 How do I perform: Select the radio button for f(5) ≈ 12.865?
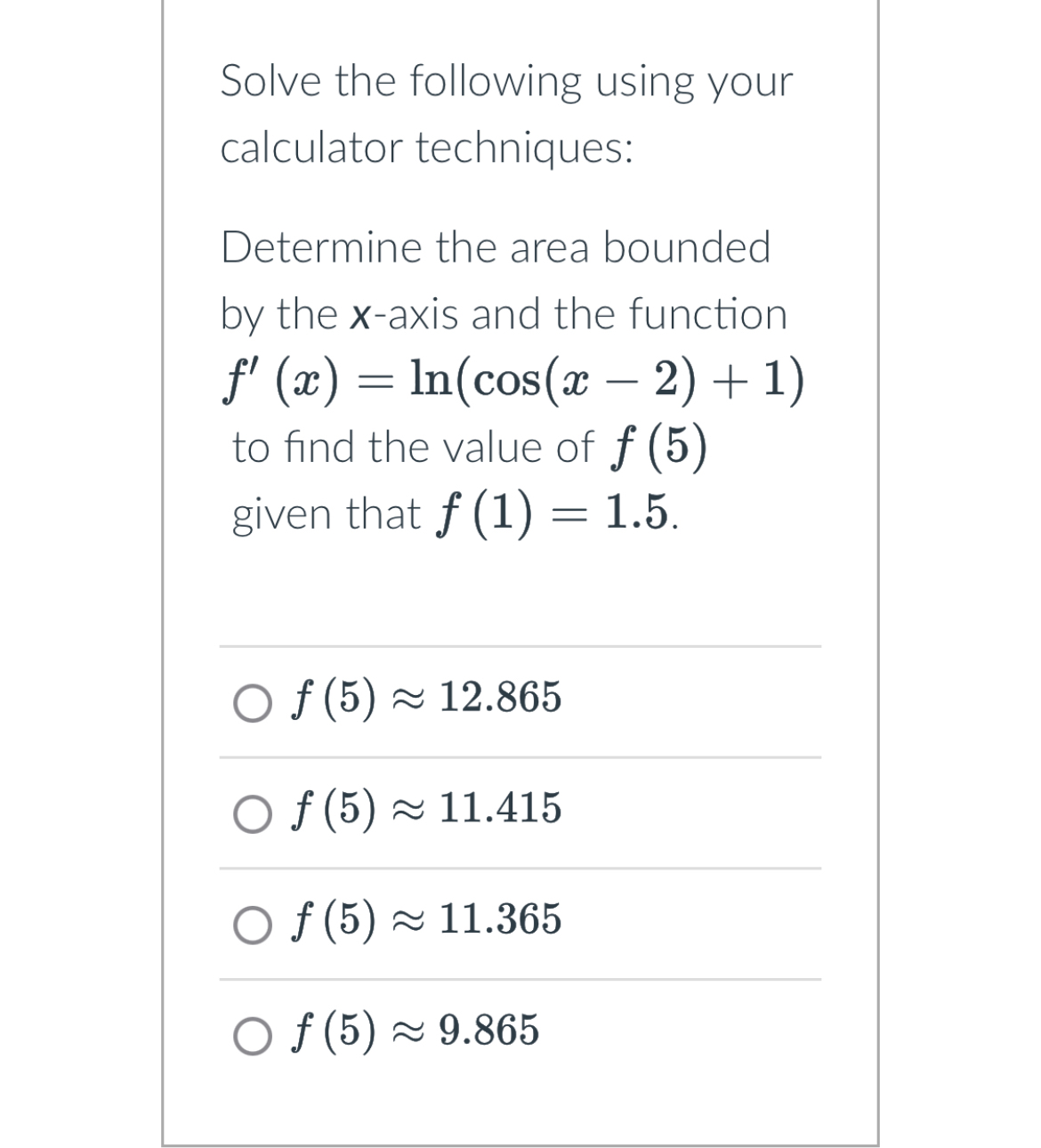pyautogui.click(x=252, y=701)
